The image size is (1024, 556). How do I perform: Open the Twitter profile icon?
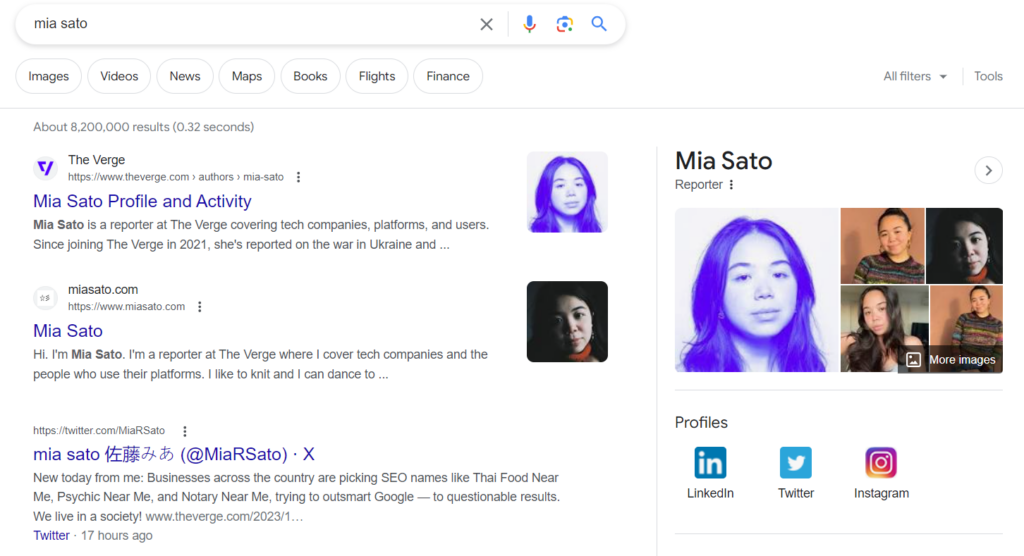point(795,463)
